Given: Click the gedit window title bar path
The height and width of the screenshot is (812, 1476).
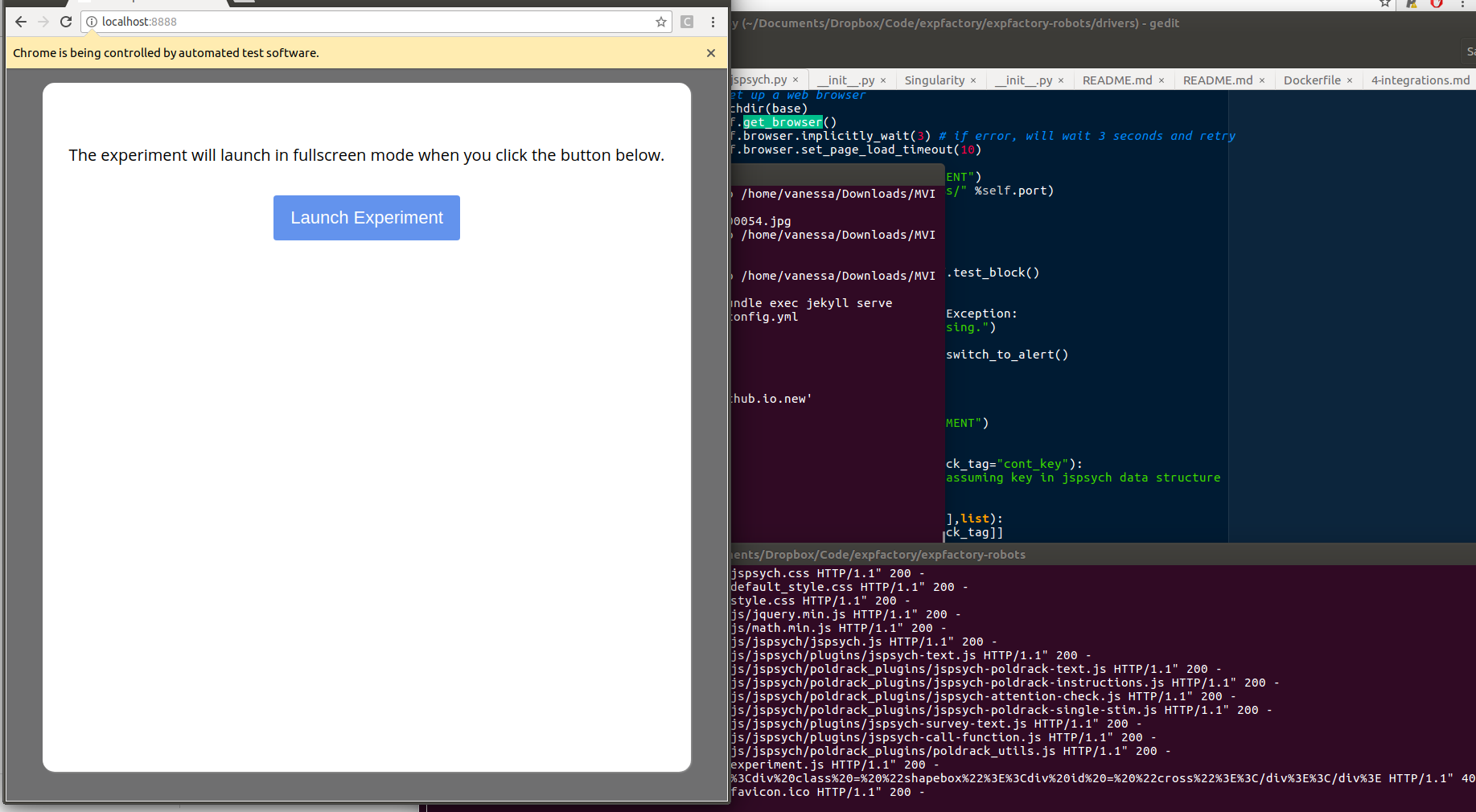Looking at the screenshot, I should pos(956,23).
